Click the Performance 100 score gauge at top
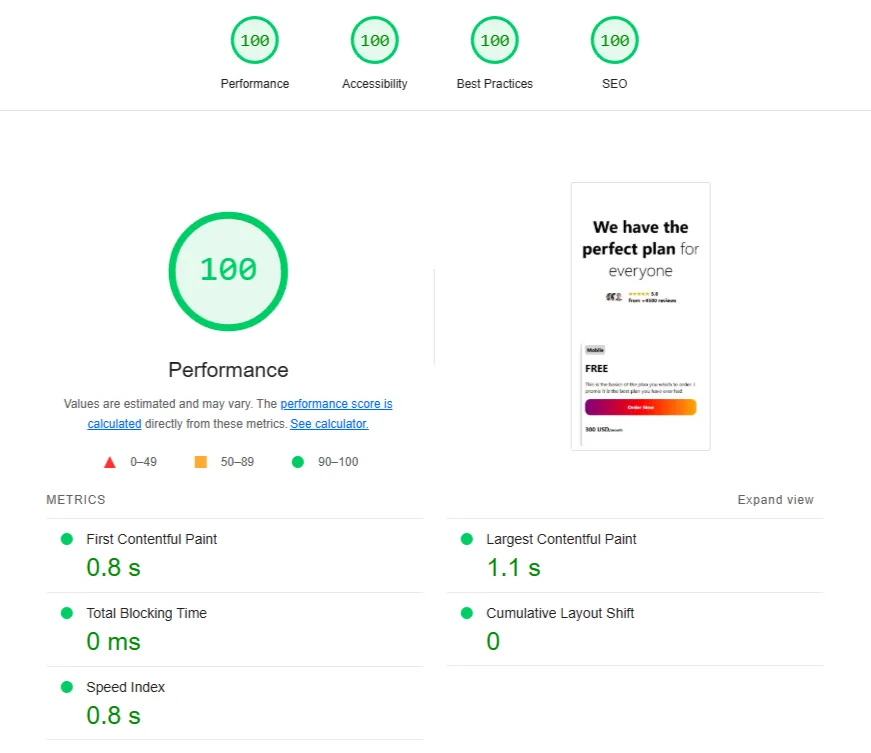The width and height of the screenshot is (871, 753). 254,40
